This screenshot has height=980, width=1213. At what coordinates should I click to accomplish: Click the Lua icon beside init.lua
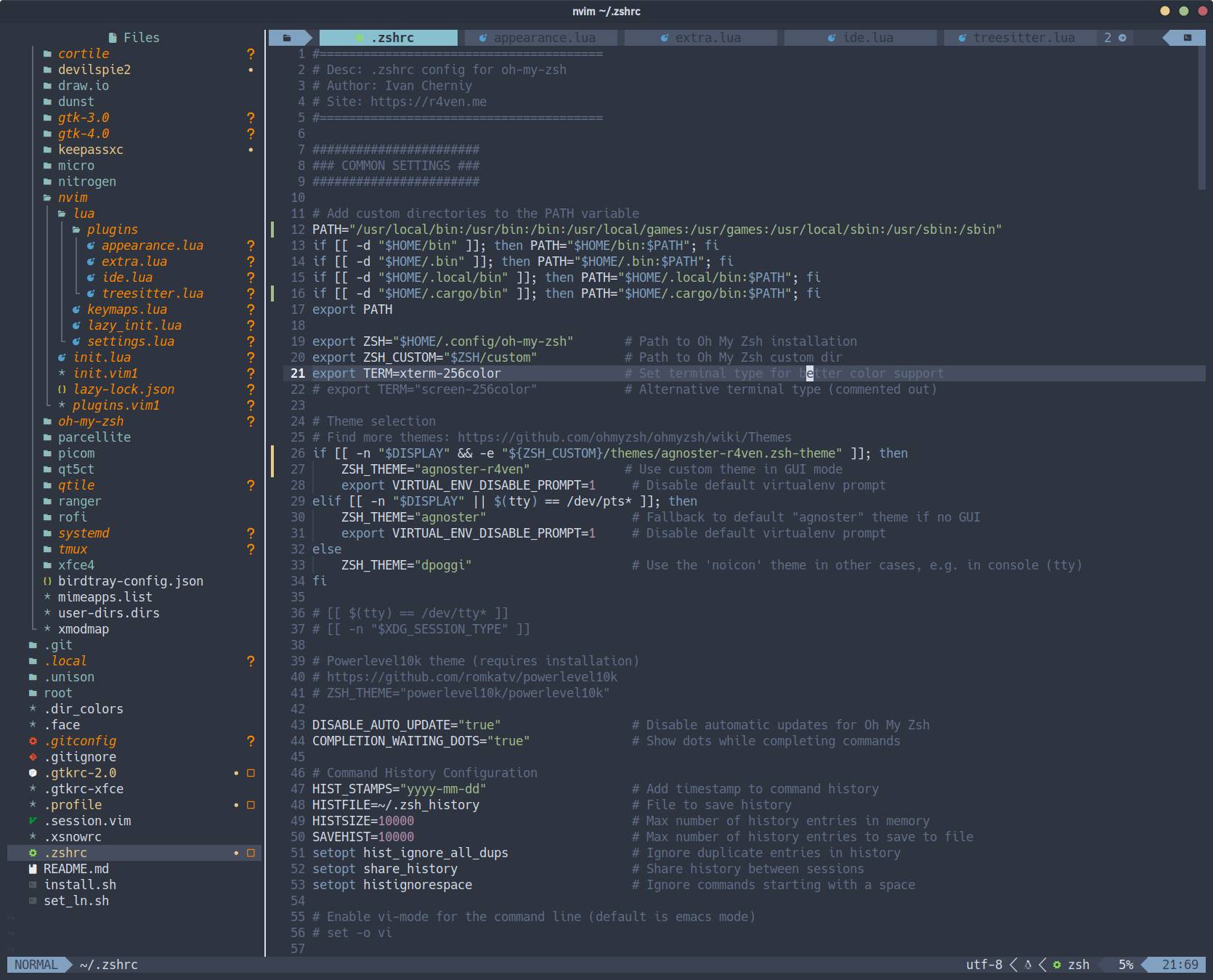click(x=62, y=357)
